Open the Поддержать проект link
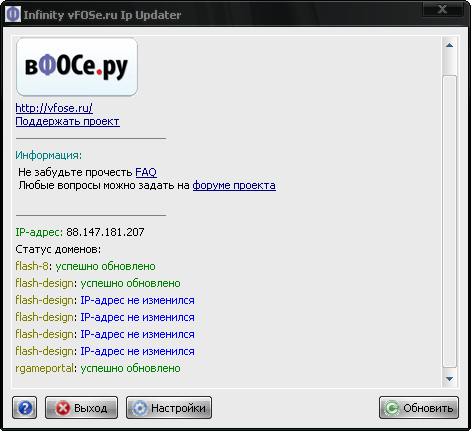The width and height of the screenshot is (471, 431). point(68,121)
